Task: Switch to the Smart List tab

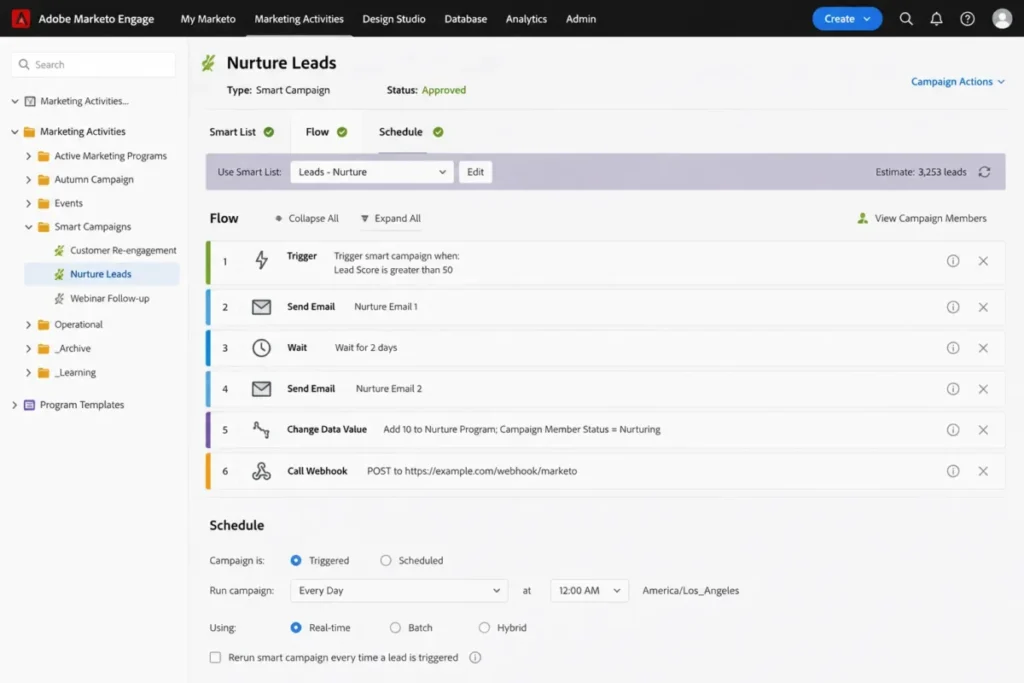Action: 241,132
